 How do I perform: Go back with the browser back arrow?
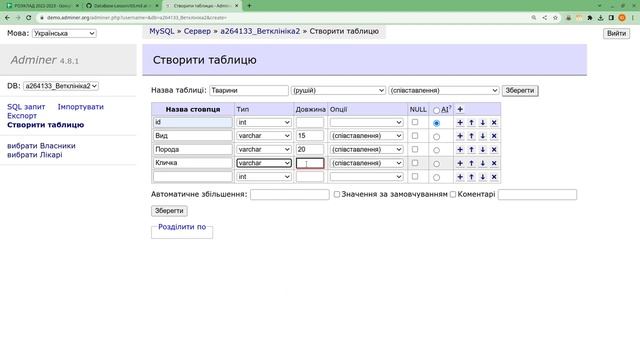point(7,18)
